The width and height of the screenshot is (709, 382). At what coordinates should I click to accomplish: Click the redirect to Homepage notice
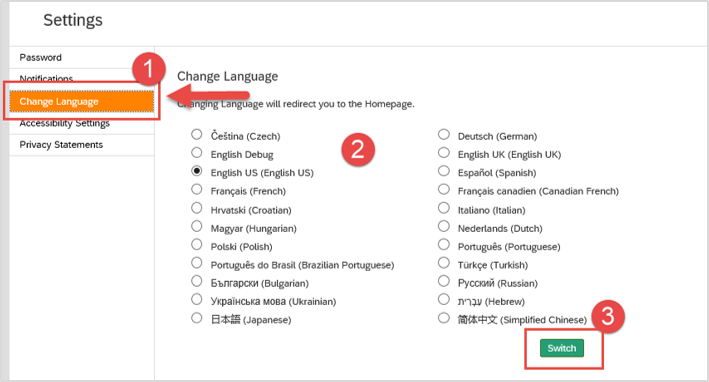click(x=296, y=104)
